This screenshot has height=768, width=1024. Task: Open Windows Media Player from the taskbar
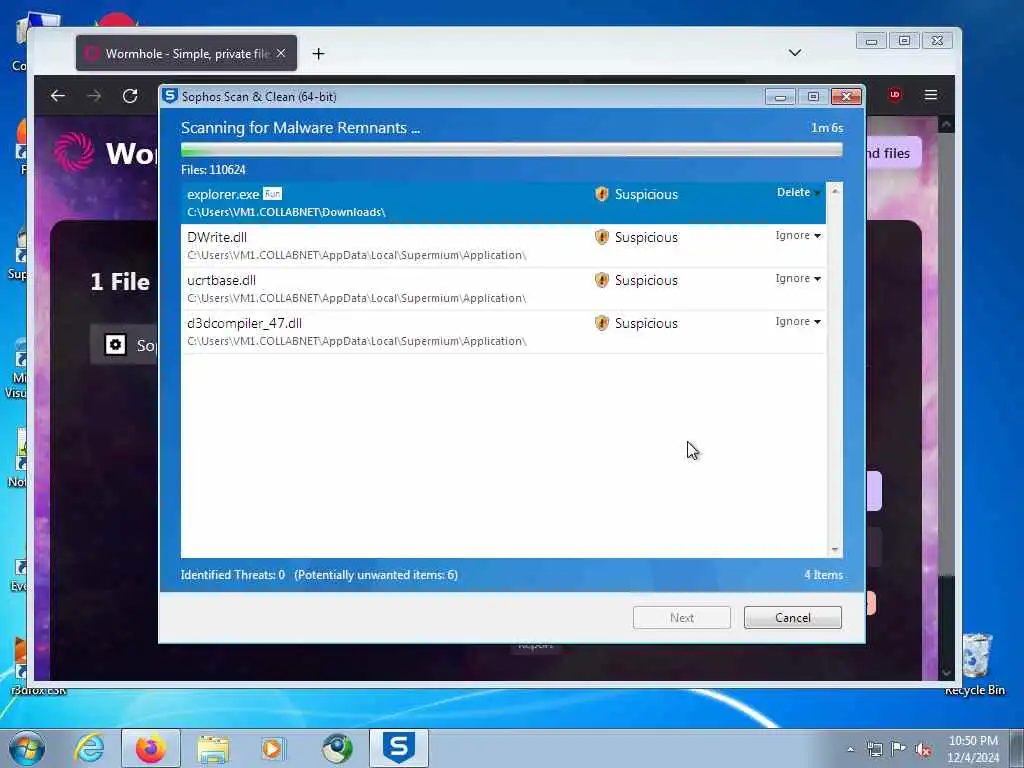[x=273, y=748]
